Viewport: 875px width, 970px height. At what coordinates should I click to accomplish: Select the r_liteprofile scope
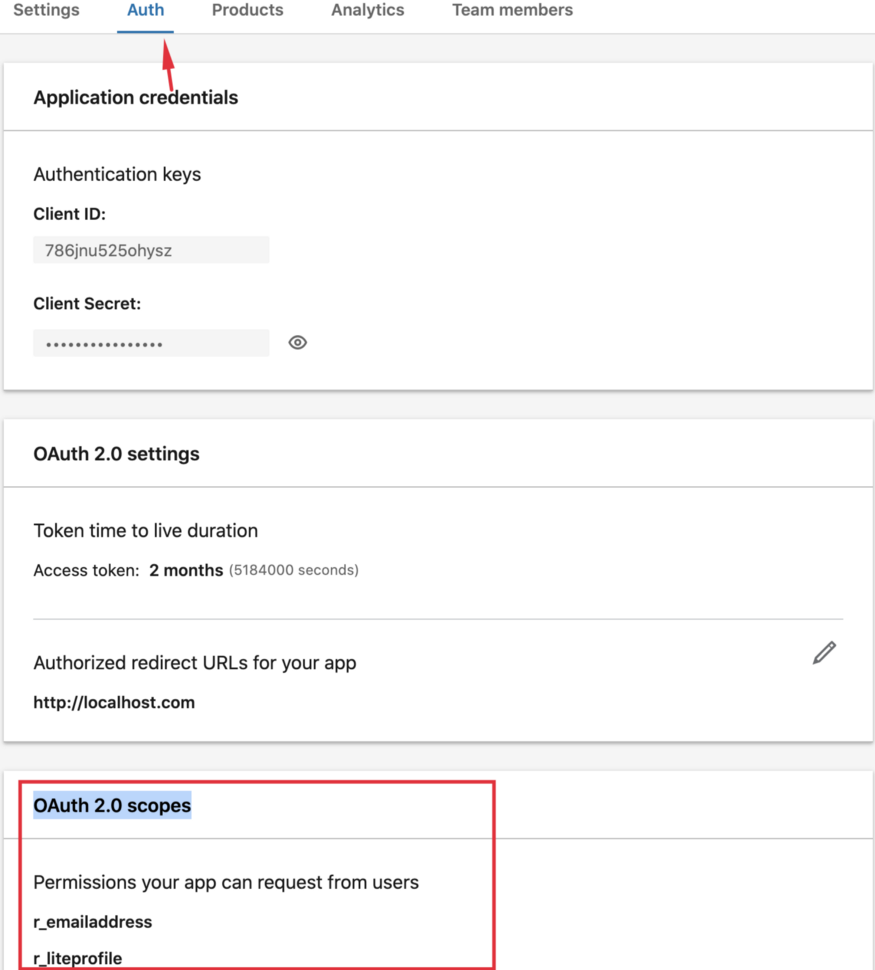(x=78, y=958)
